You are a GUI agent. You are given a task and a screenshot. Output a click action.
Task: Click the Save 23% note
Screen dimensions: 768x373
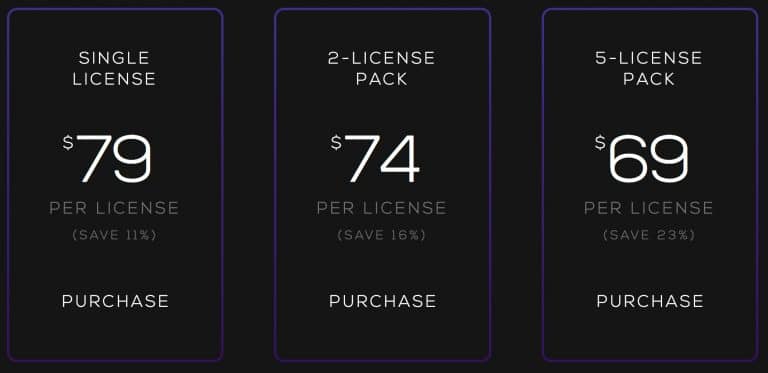click(649, 235)
